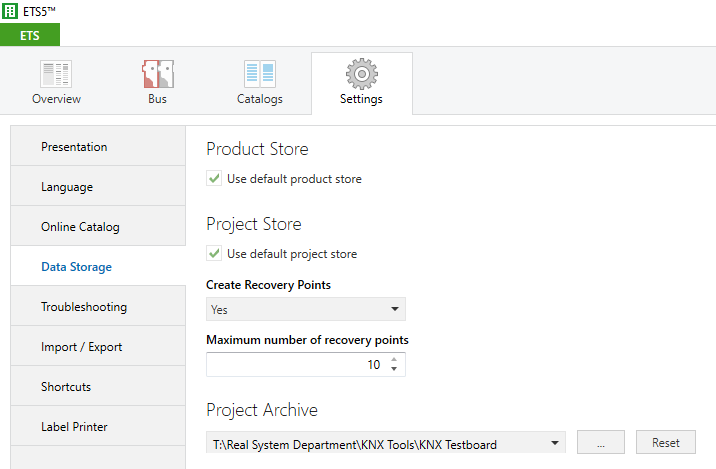The height and width of the screenshot is (469, 716).
Task: Click the Create Recovery Points label
Action: [x=268, y=285]
